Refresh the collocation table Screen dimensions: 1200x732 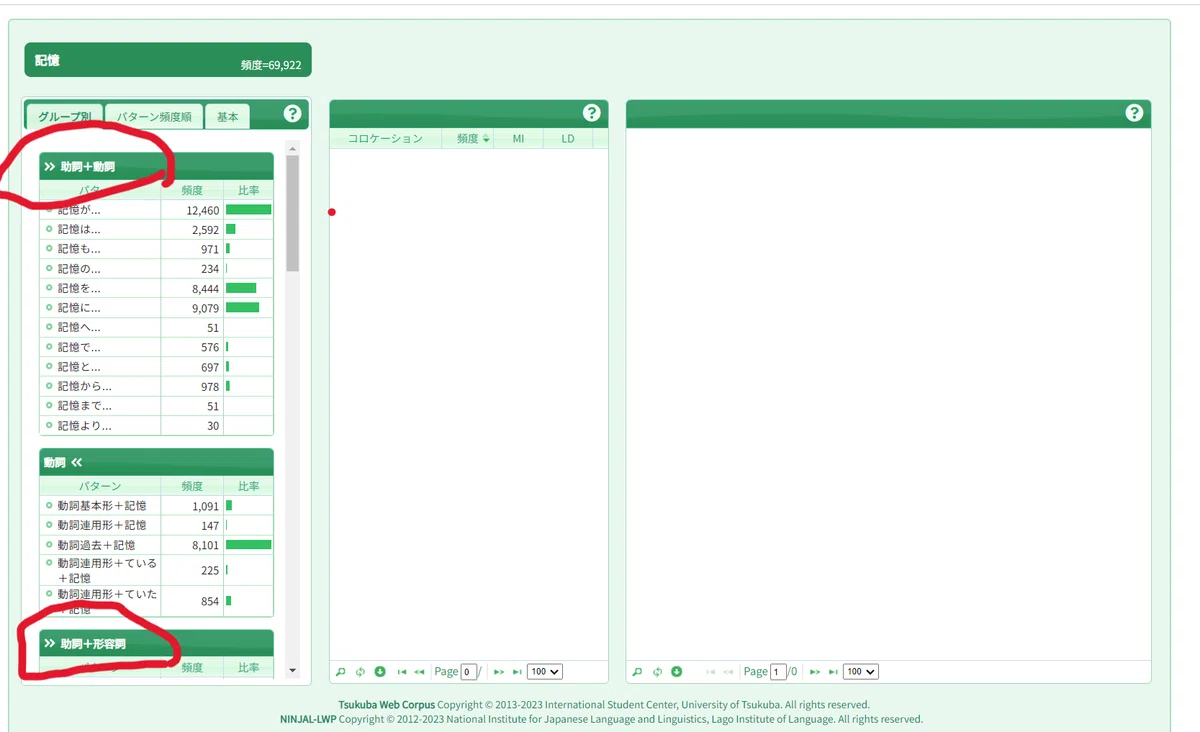(x=360, y=672)
